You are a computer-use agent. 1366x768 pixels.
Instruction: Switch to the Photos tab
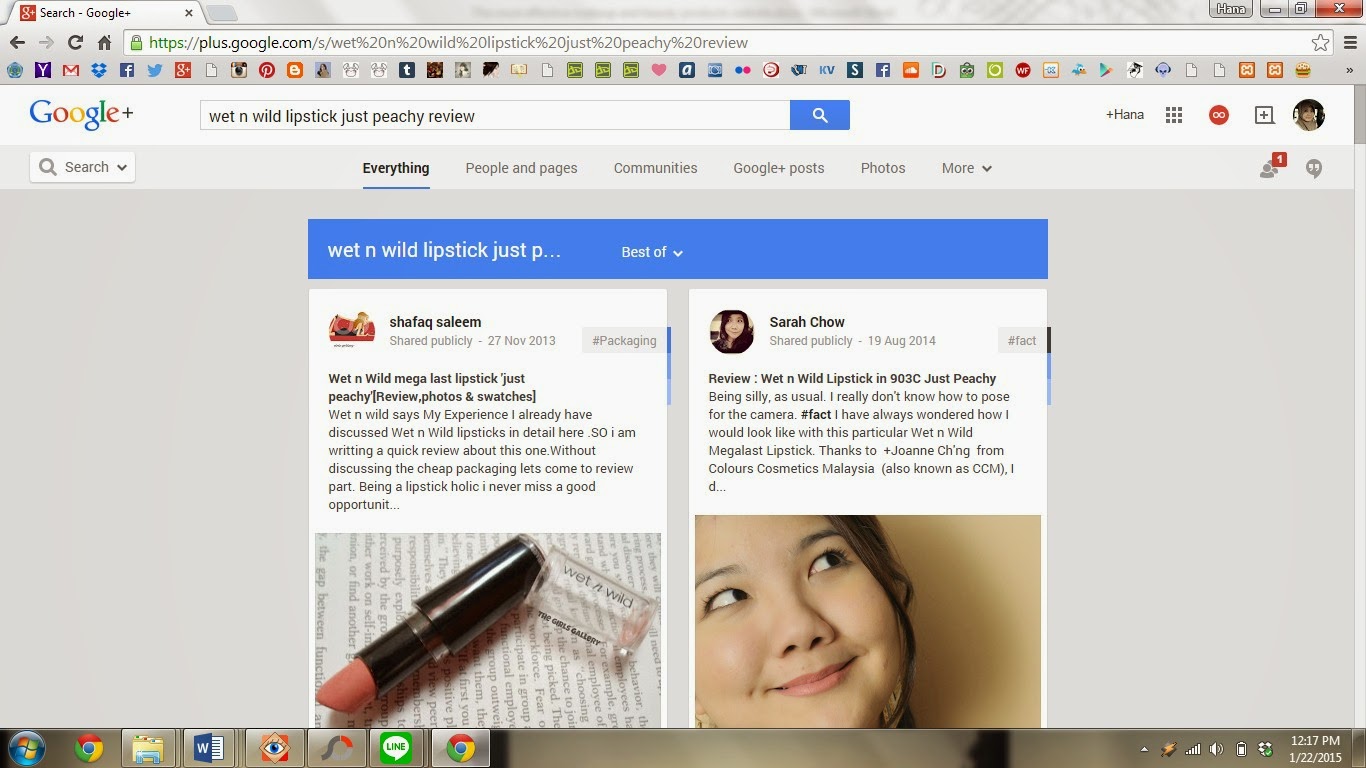(883, 168)
